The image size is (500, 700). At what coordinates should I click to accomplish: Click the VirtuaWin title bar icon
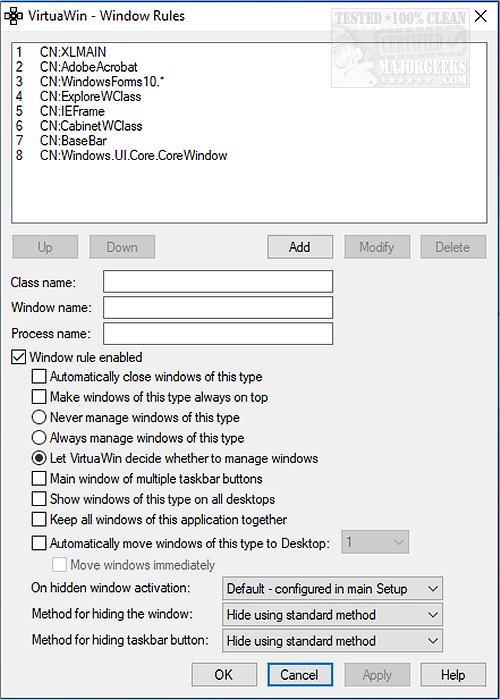tap(13, 17)
